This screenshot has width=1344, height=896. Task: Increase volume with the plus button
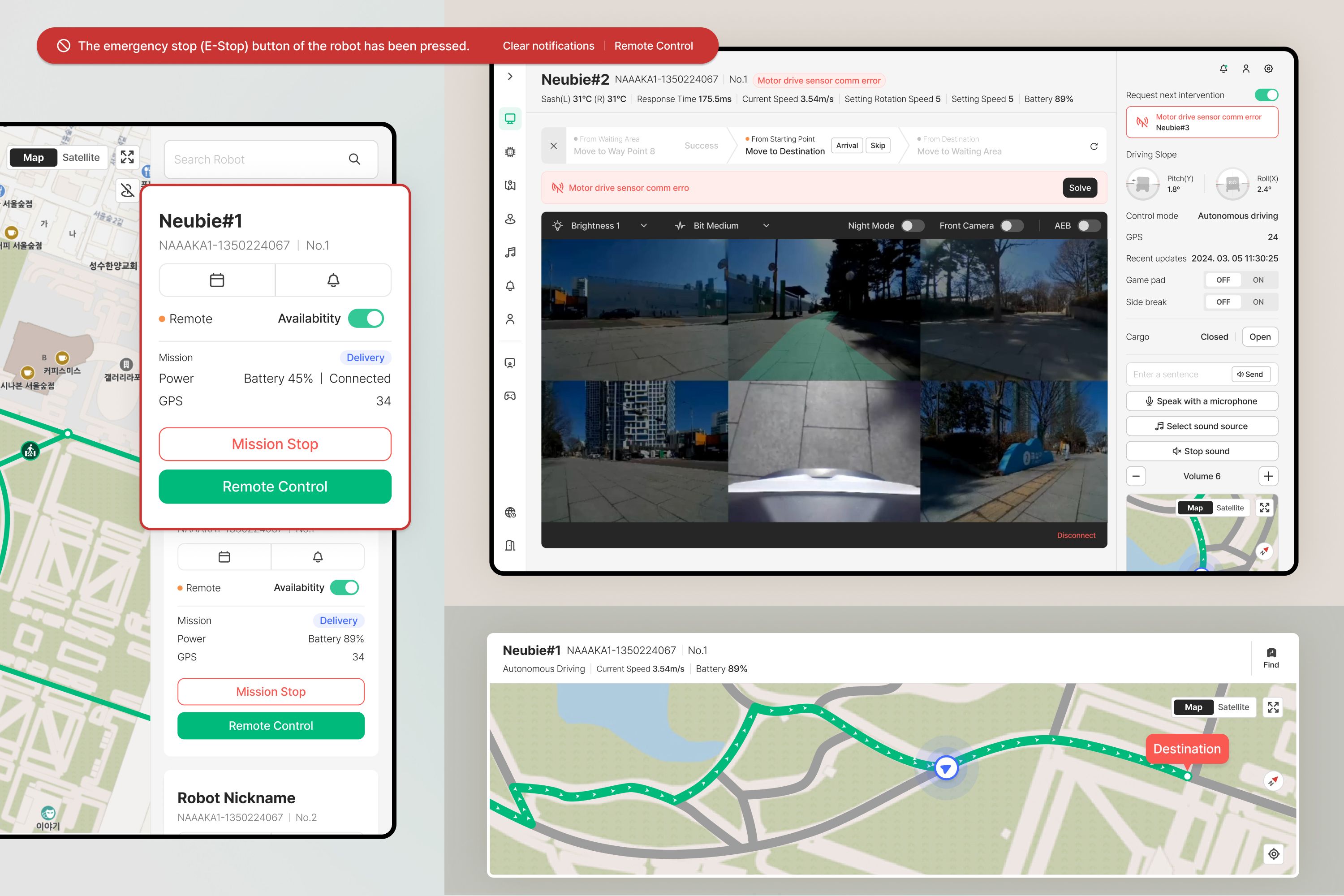pyautogui.click(x=1268, y=476)
